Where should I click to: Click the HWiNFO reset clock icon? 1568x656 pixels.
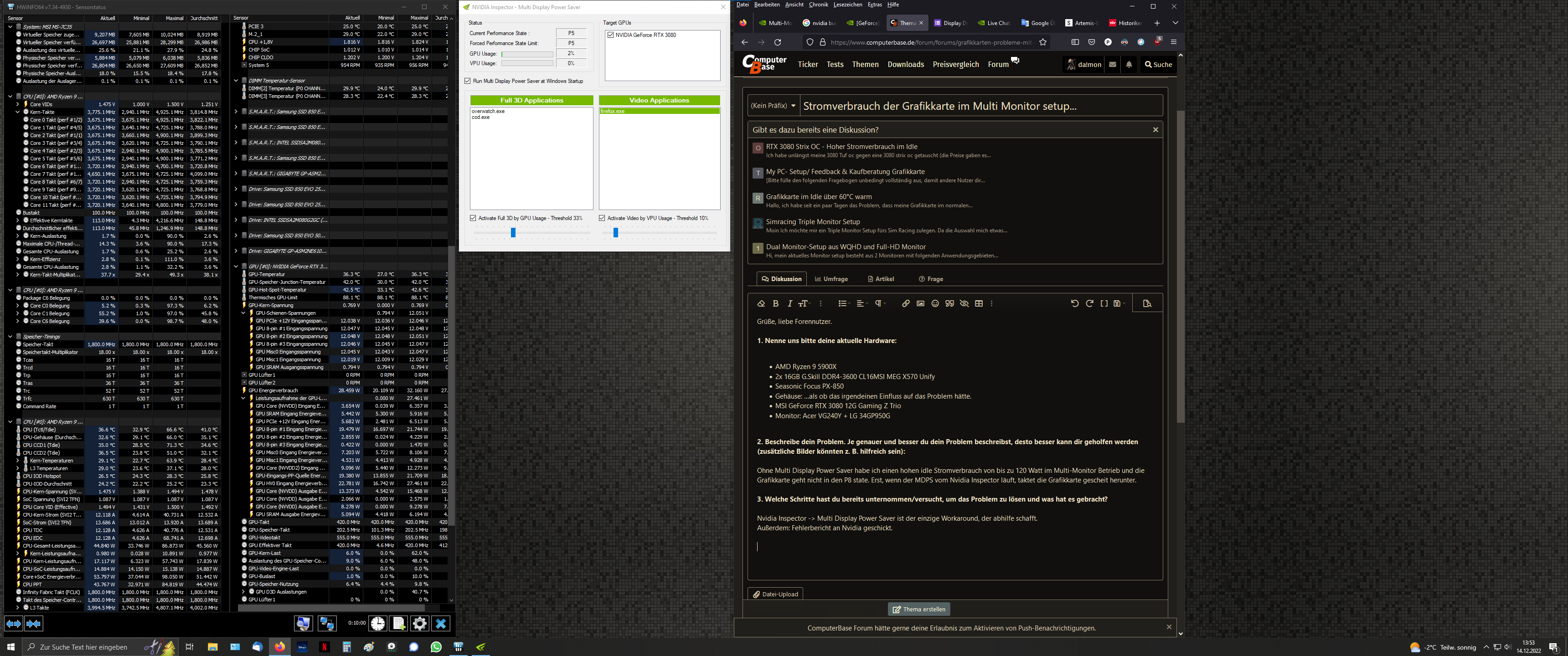click(378, 623)
